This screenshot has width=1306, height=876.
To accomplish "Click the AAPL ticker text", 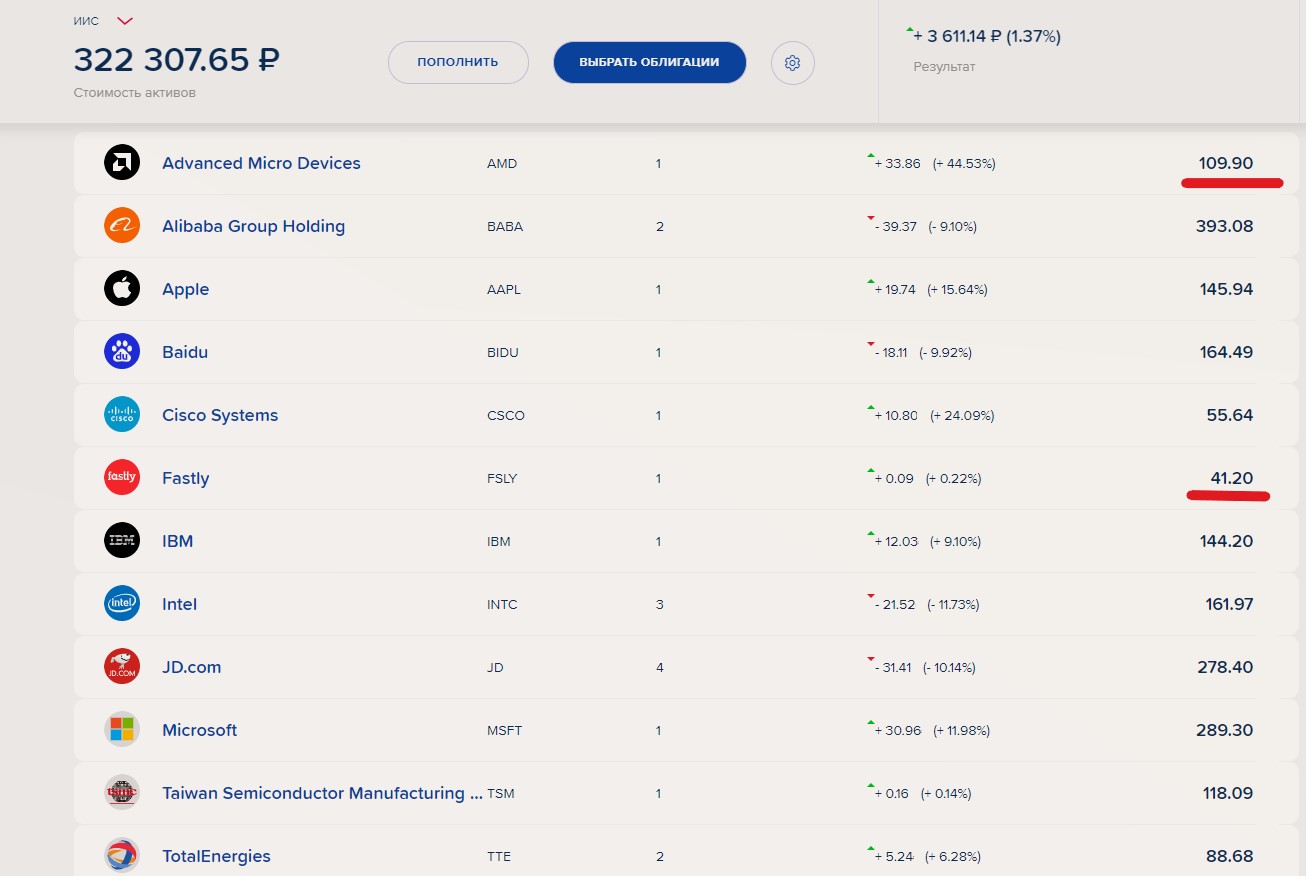I will pyautogui.click(x=504, y=289).
